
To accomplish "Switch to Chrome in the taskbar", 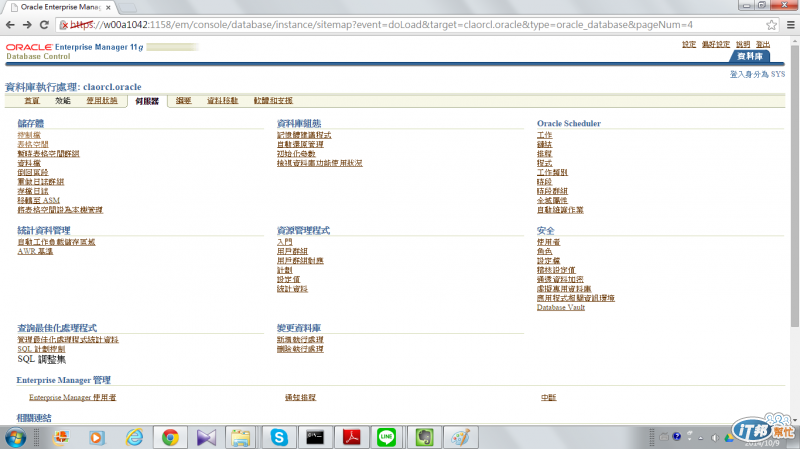I will click(170, 438).
